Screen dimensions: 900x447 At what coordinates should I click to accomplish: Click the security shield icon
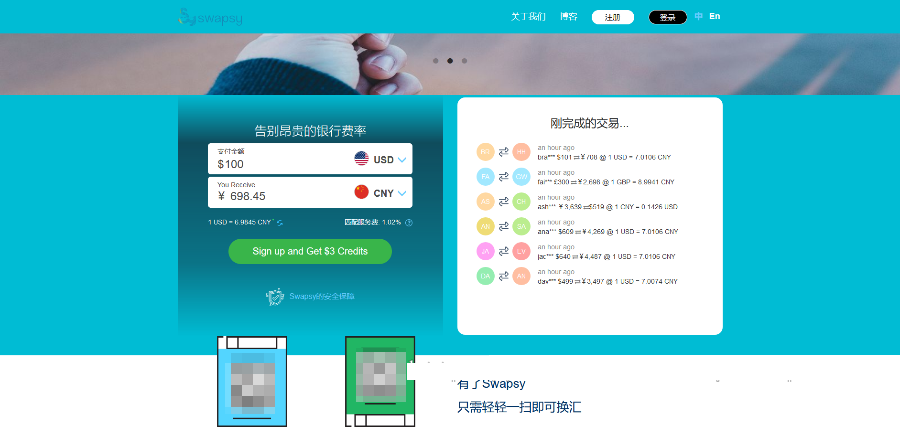click(275, 297)
